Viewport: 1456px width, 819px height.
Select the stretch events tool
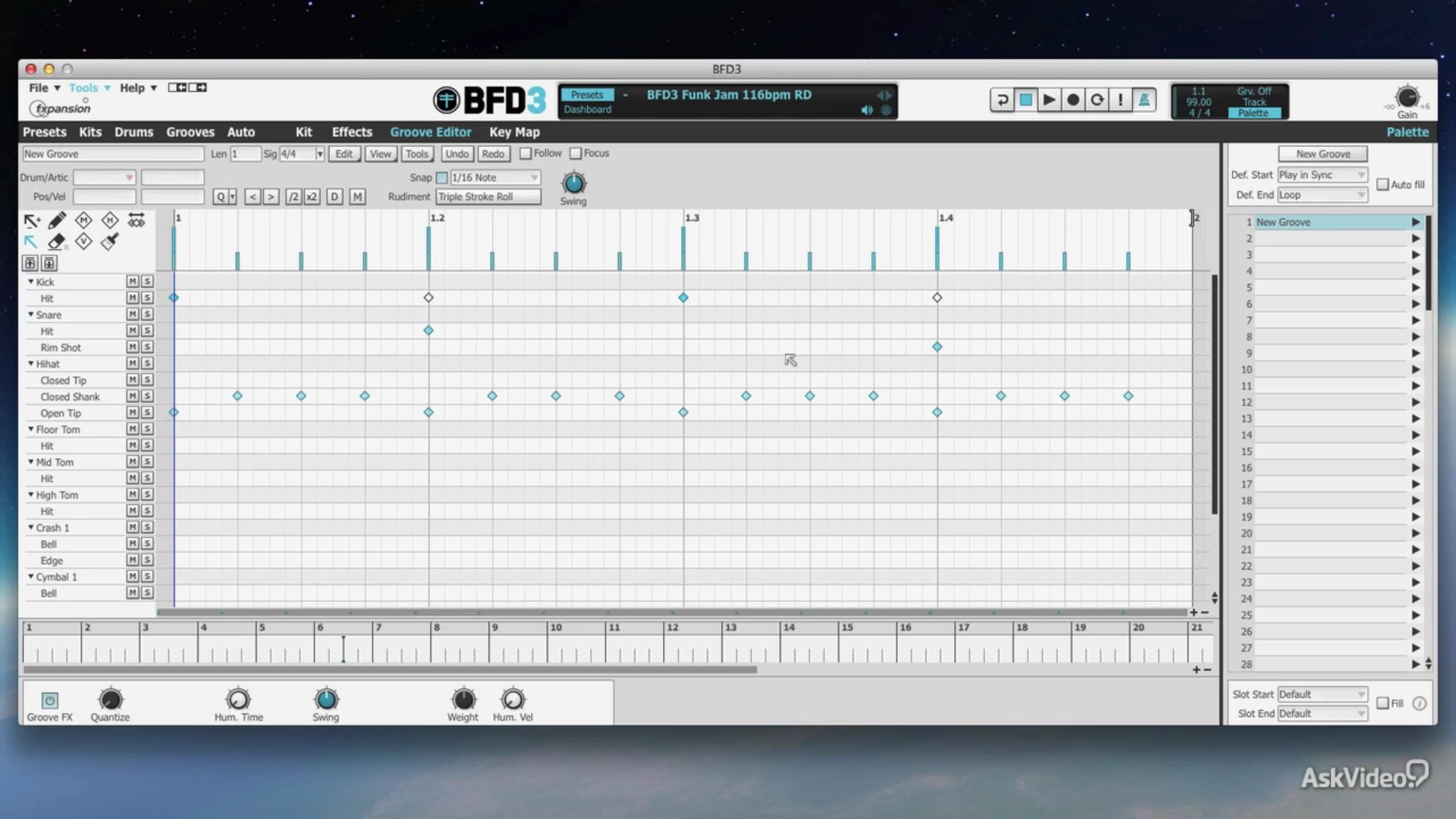[x=136, y=221]
